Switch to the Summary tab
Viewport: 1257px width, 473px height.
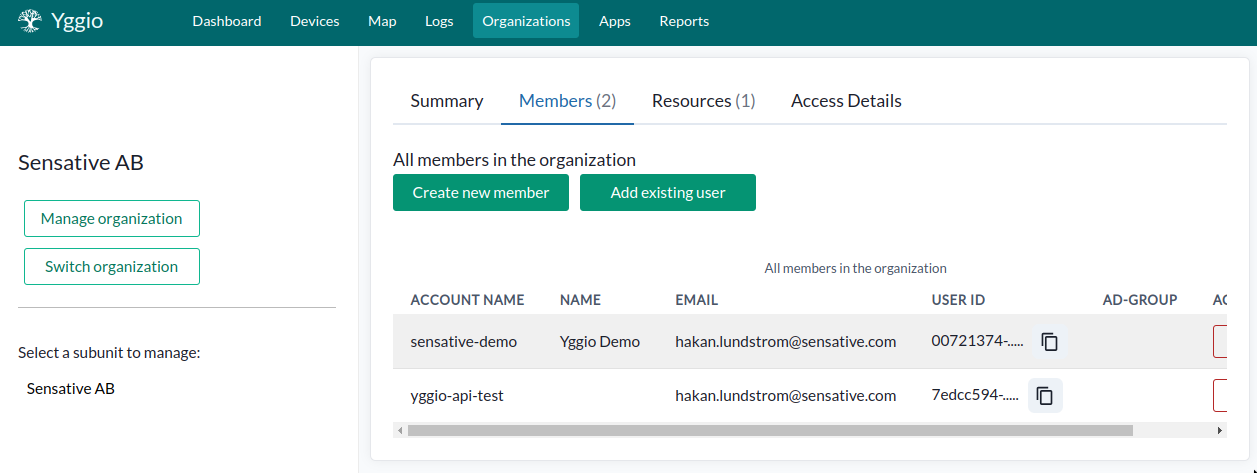pos(447,101)
